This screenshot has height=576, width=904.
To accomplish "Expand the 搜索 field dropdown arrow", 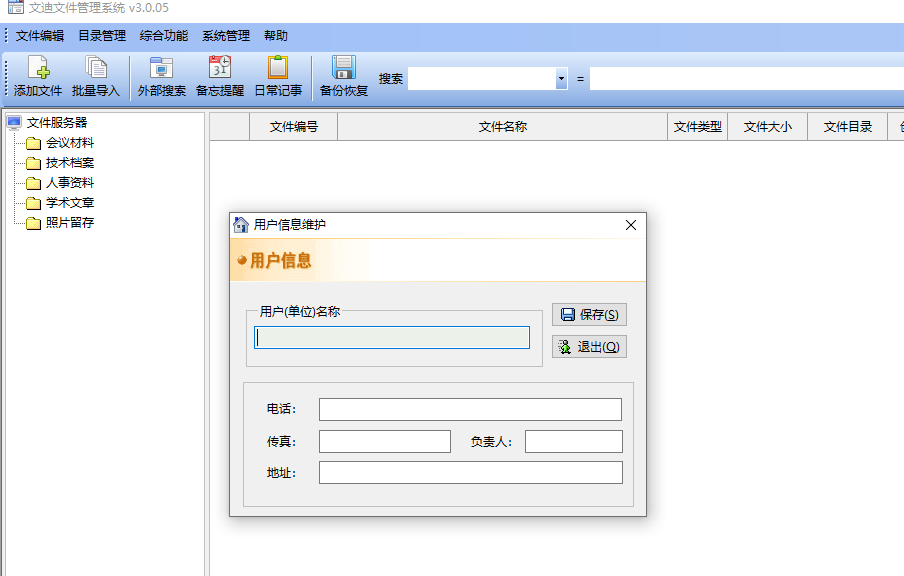I will (x=562, y=78).
